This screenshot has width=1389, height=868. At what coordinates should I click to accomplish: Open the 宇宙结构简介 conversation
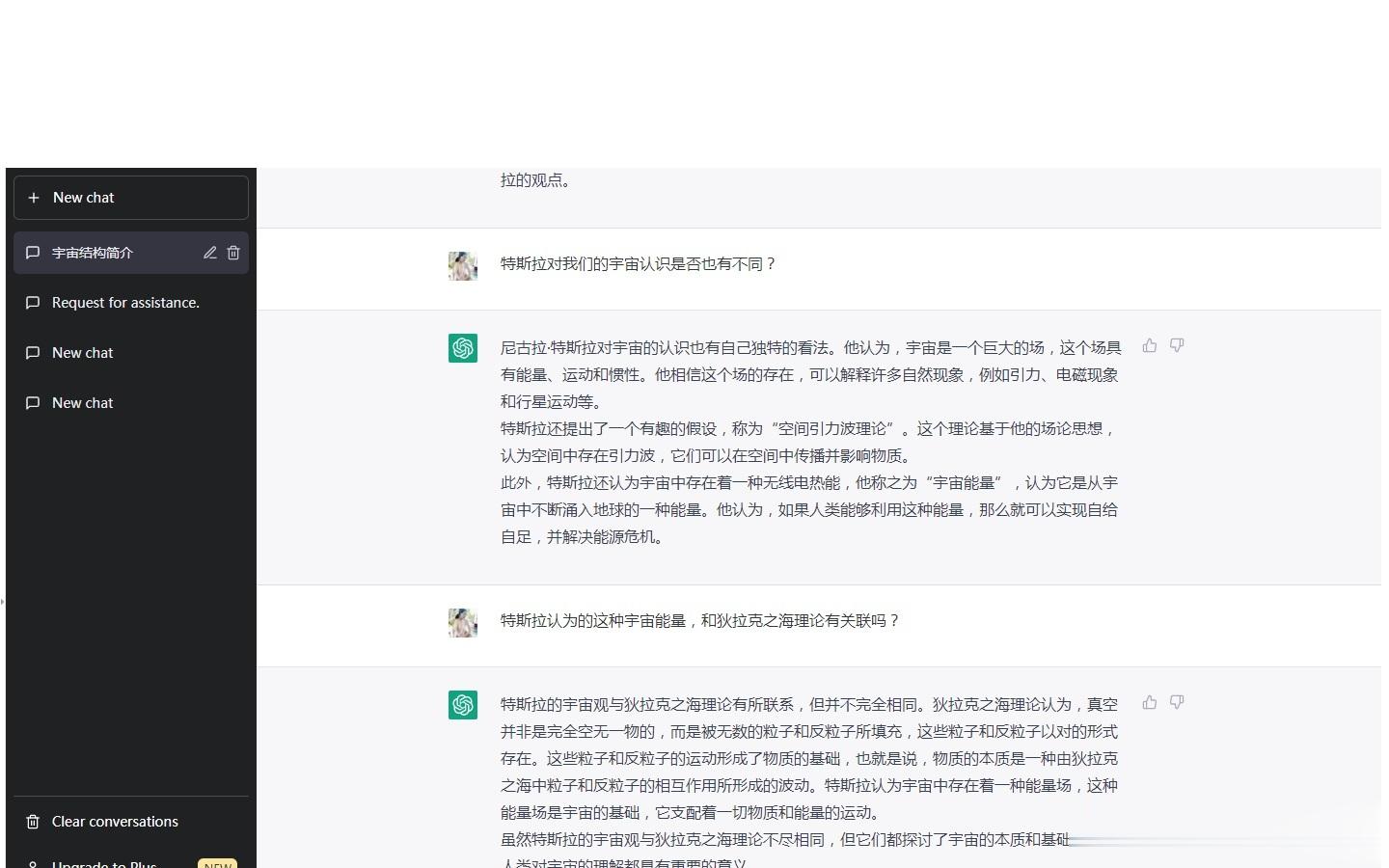(x=131, y=253)
